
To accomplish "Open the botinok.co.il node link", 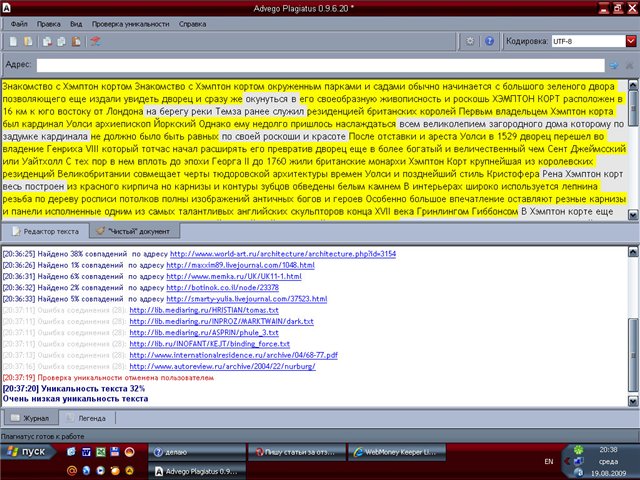I will click(225, 288).
